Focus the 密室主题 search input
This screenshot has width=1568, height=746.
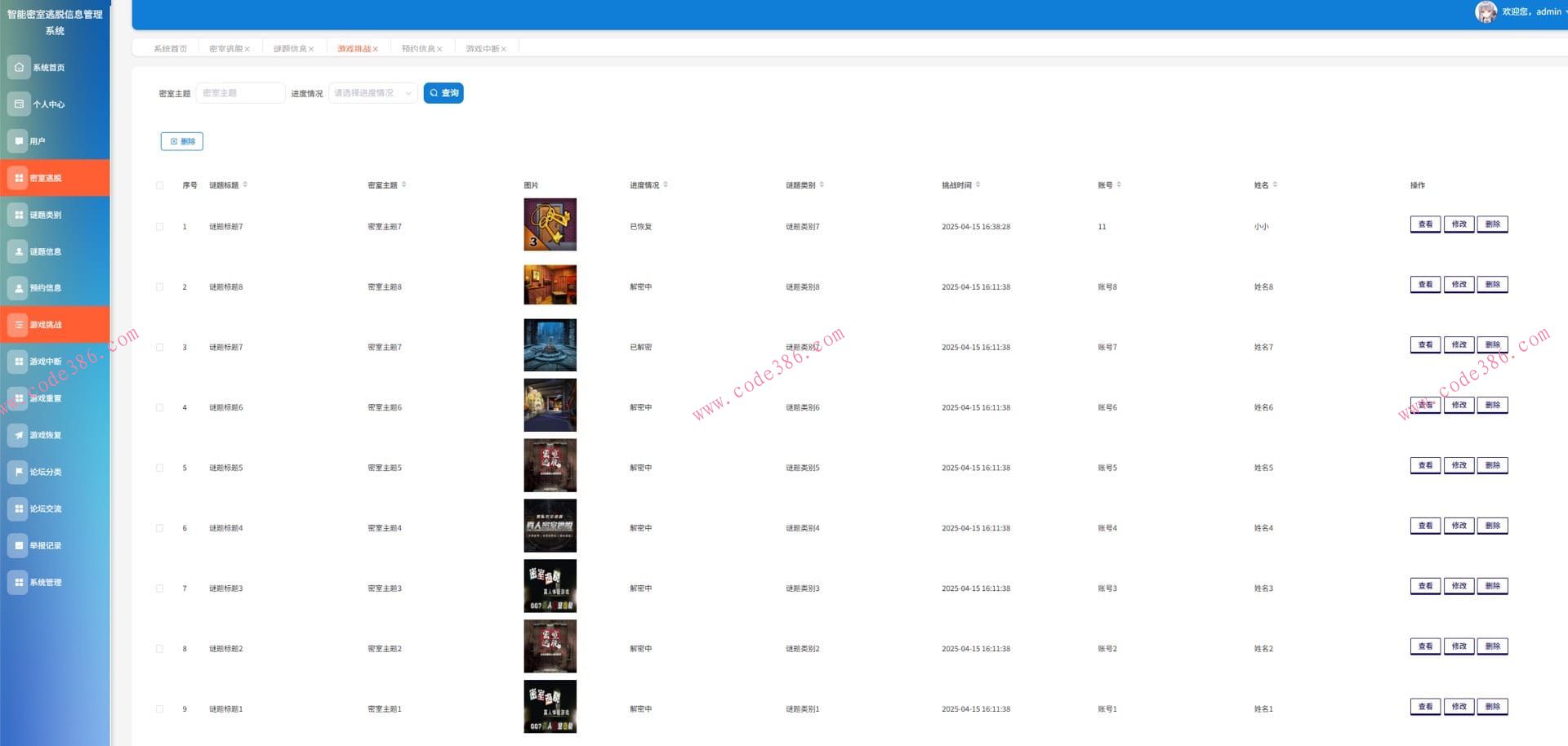(x=241, y=93)
